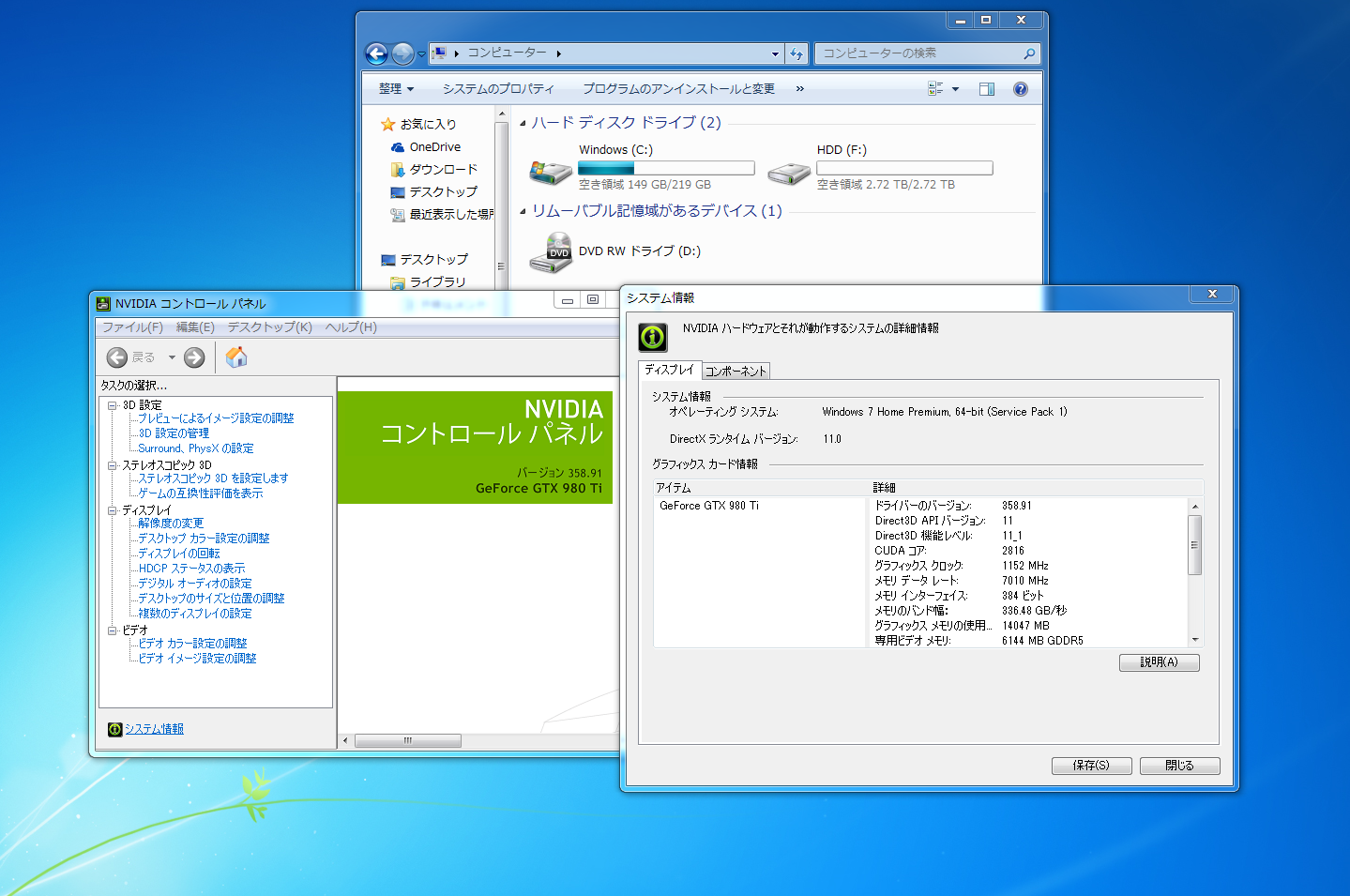The width and height of the screenshot is (1350, 896).
Task: Click the details list scroll down arrow
Action: pyautogui.click(x=1194, y=640)
